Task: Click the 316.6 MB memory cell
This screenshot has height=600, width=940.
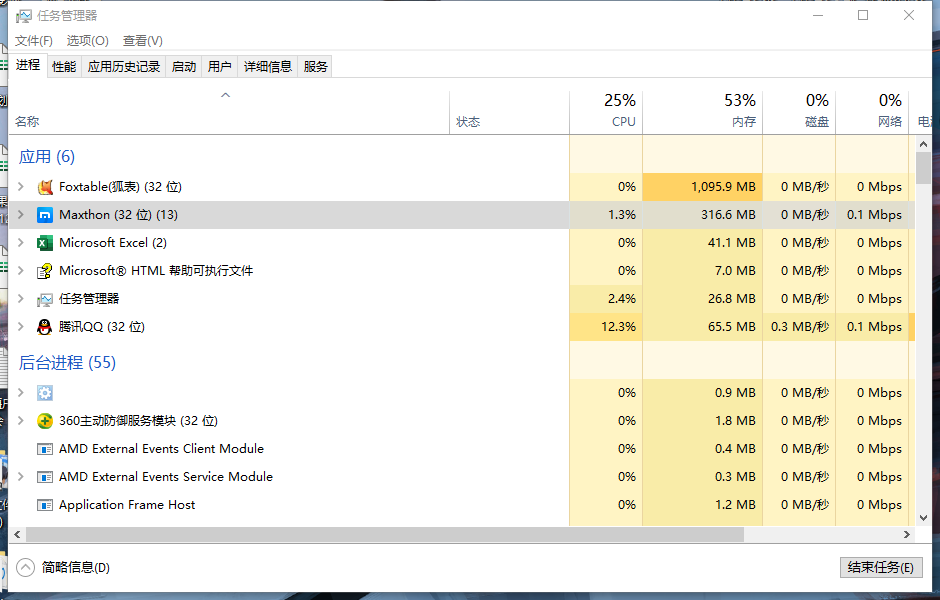Action: (x=703, y=215)
